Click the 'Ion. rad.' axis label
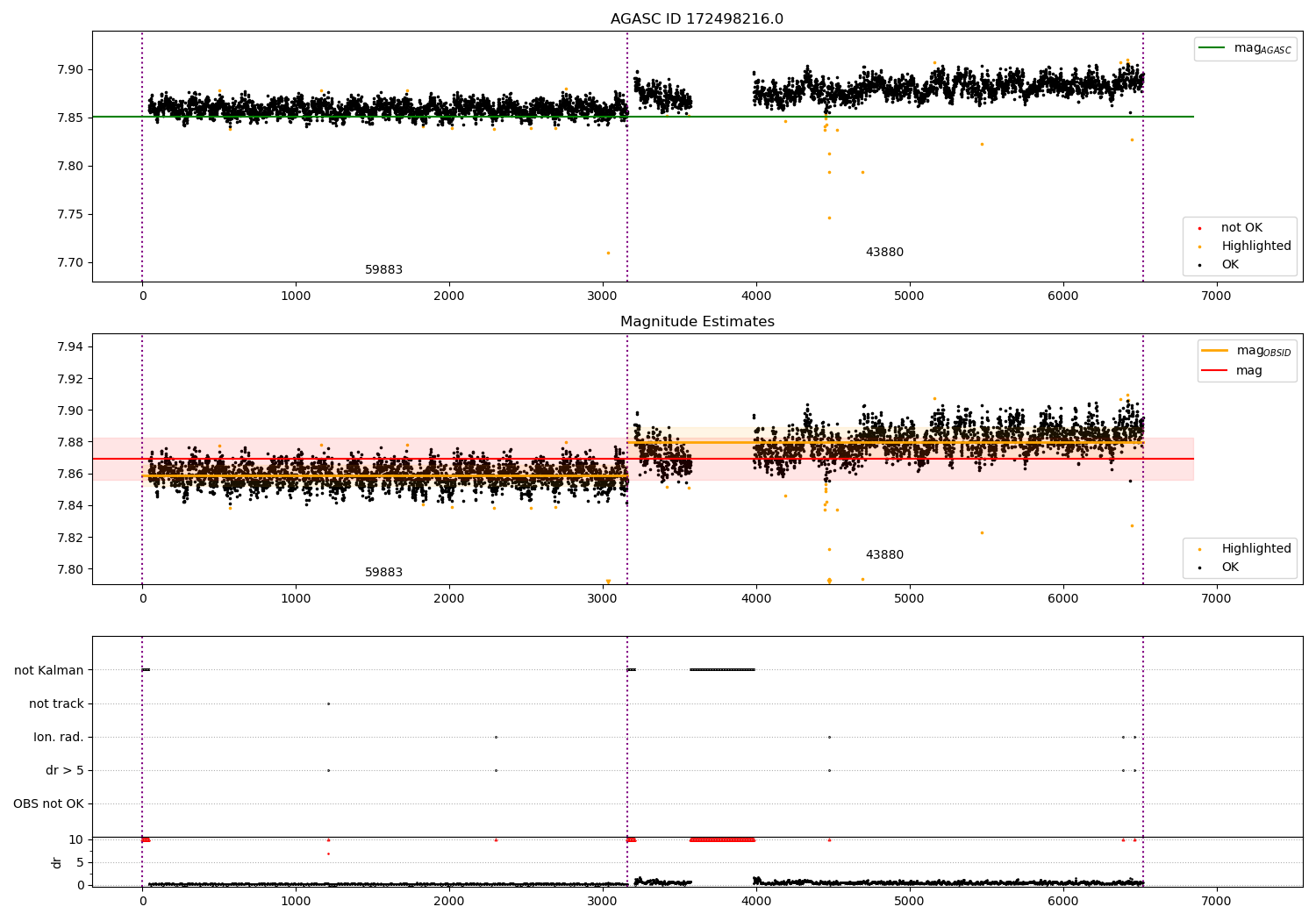Screen dimensions: 1316x921 tap(59, 738)
